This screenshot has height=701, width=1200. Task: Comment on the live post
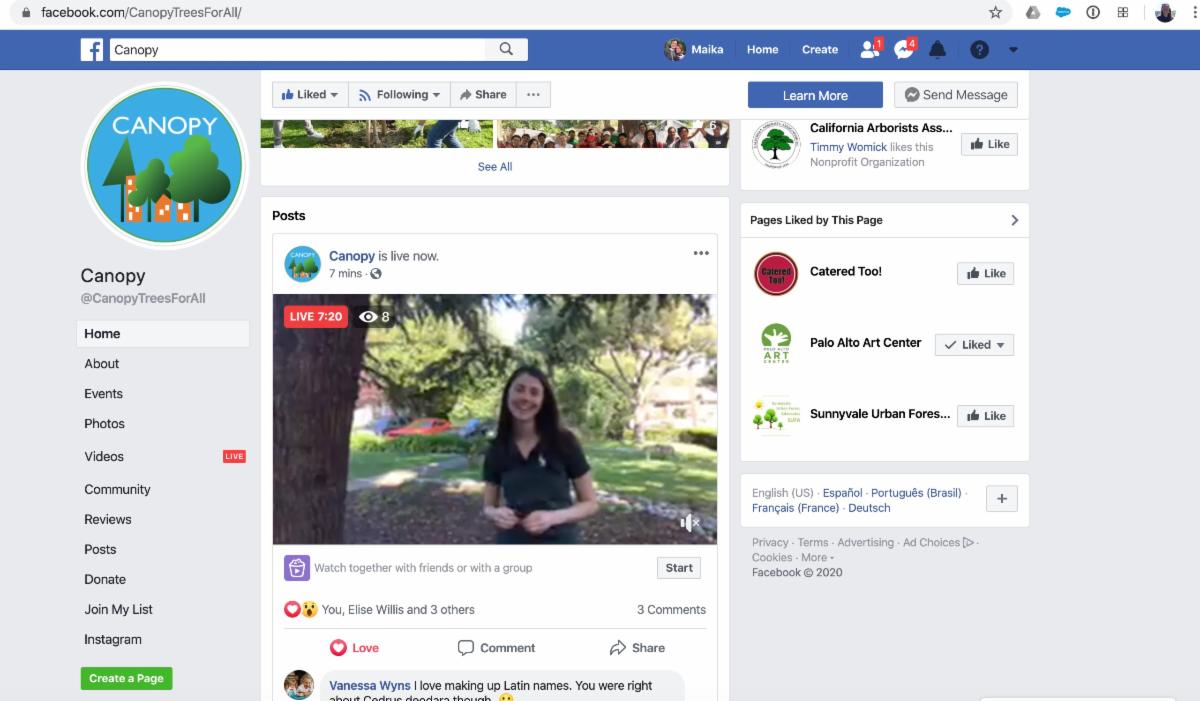496,648
